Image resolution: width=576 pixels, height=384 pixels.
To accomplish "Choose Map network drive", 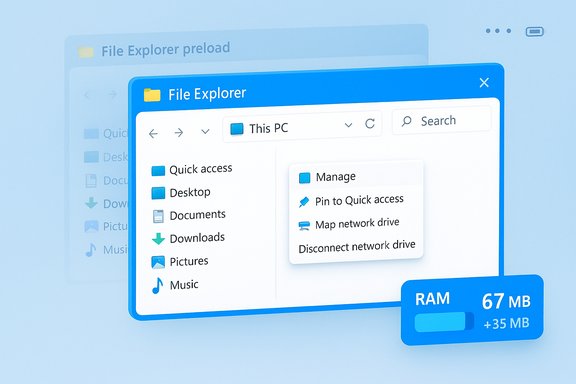I will (356, 223).
